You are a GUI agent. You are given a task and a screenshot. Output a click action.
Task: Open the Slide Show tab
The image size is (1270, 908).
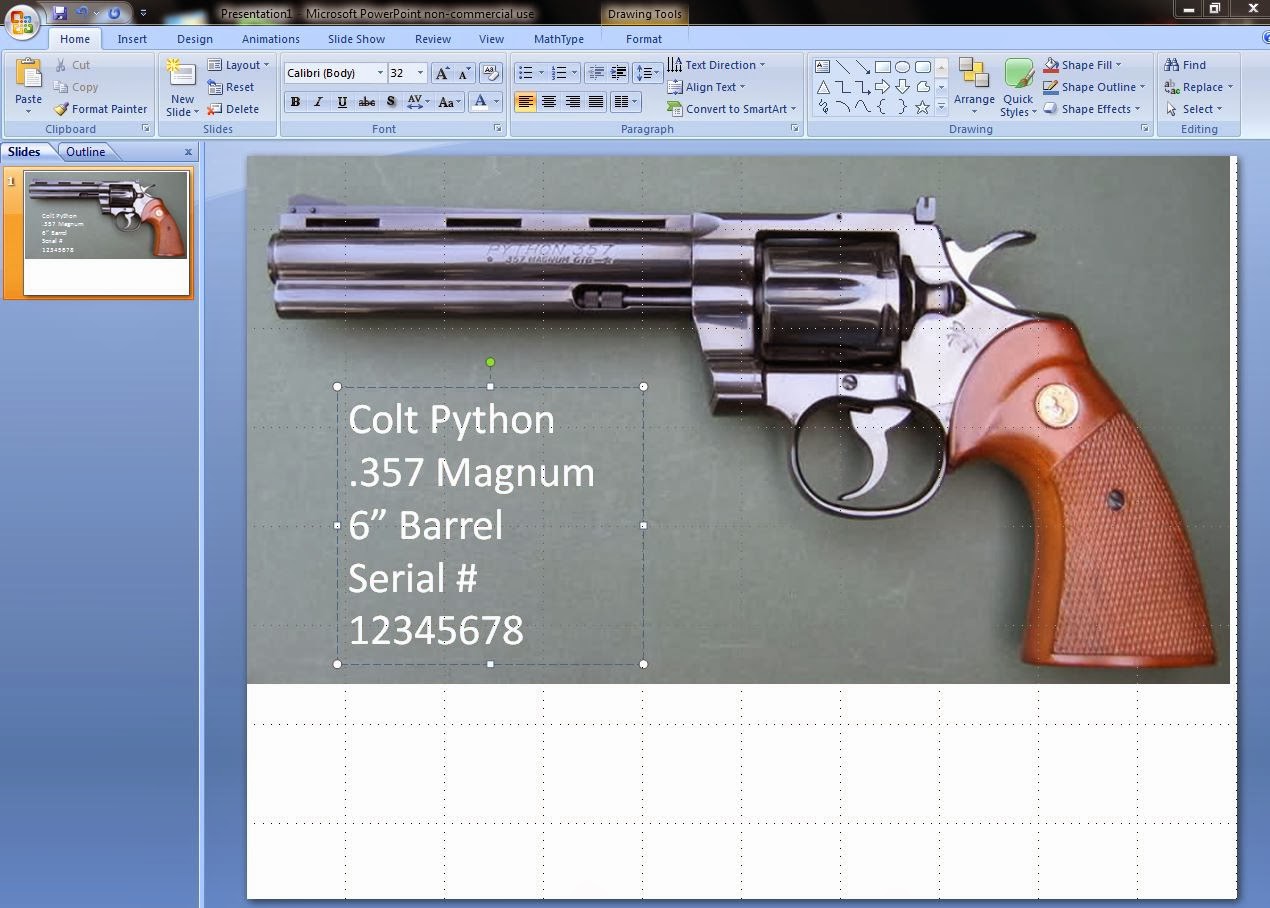[356, 39]
